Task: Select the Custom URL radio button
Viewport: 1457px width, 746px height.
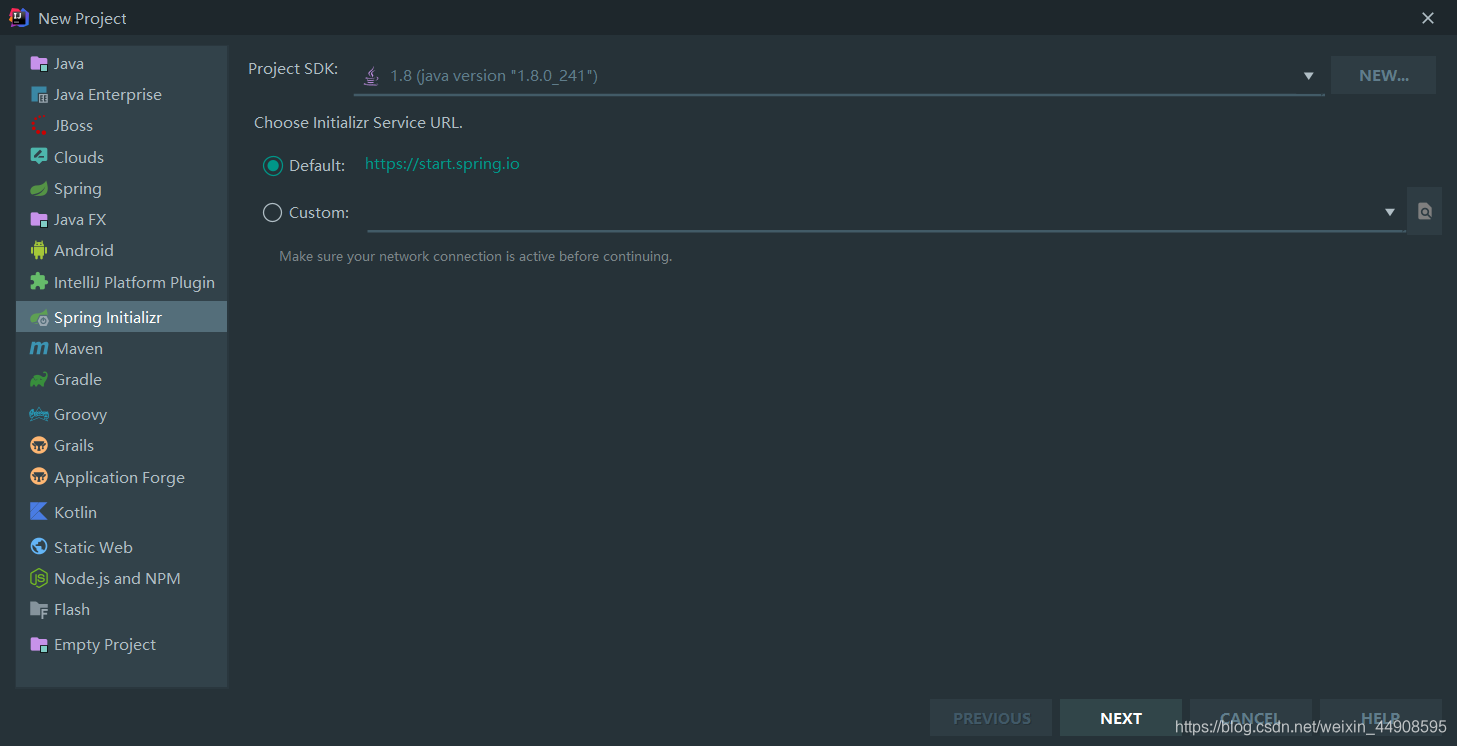Action: point(272,212)
